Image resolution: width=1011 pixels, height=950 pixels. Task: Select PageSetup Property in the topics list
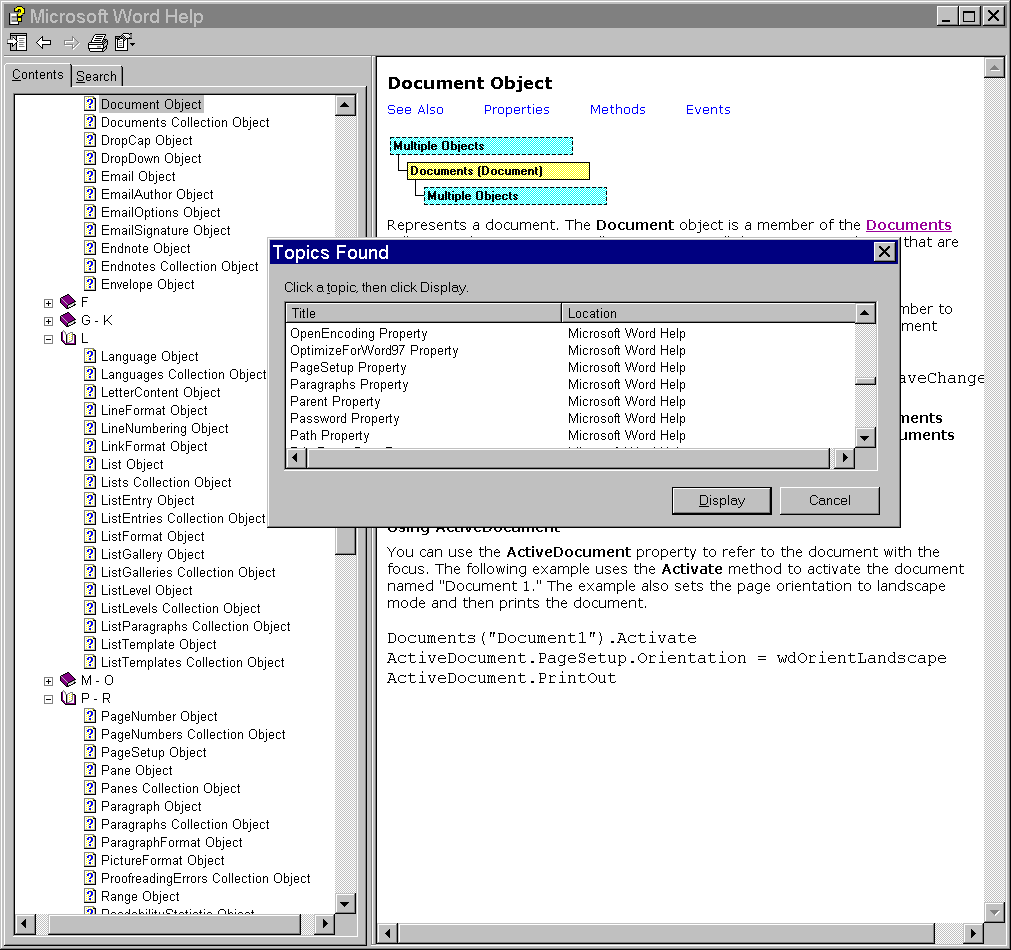[348, 367]
